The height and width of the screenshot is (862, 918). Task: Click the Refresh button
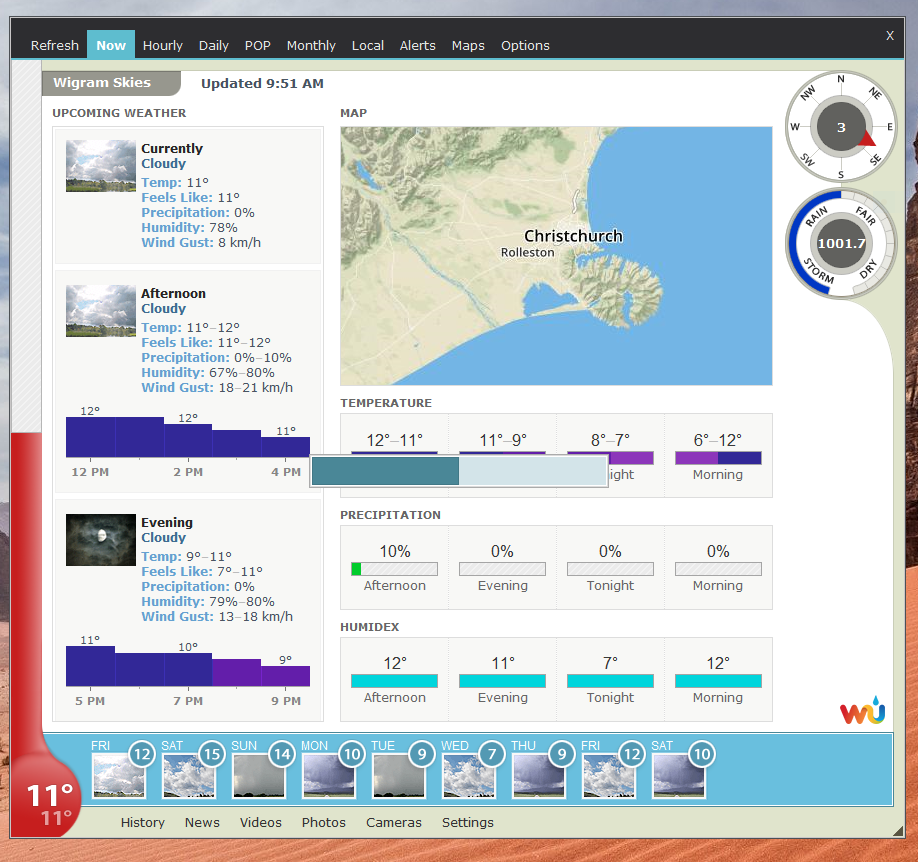[54, 45]
